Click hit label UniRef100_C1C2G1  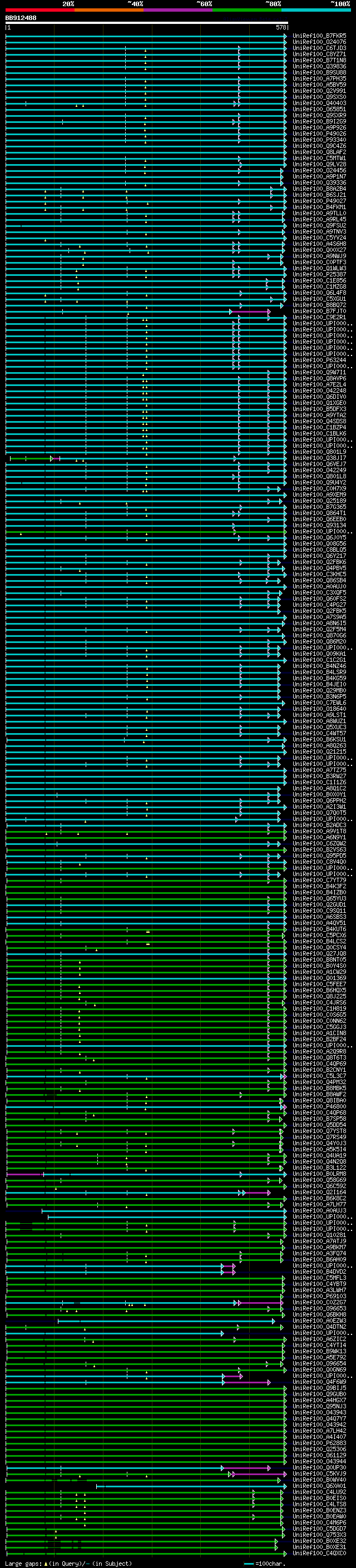click(x=319, y=660)
